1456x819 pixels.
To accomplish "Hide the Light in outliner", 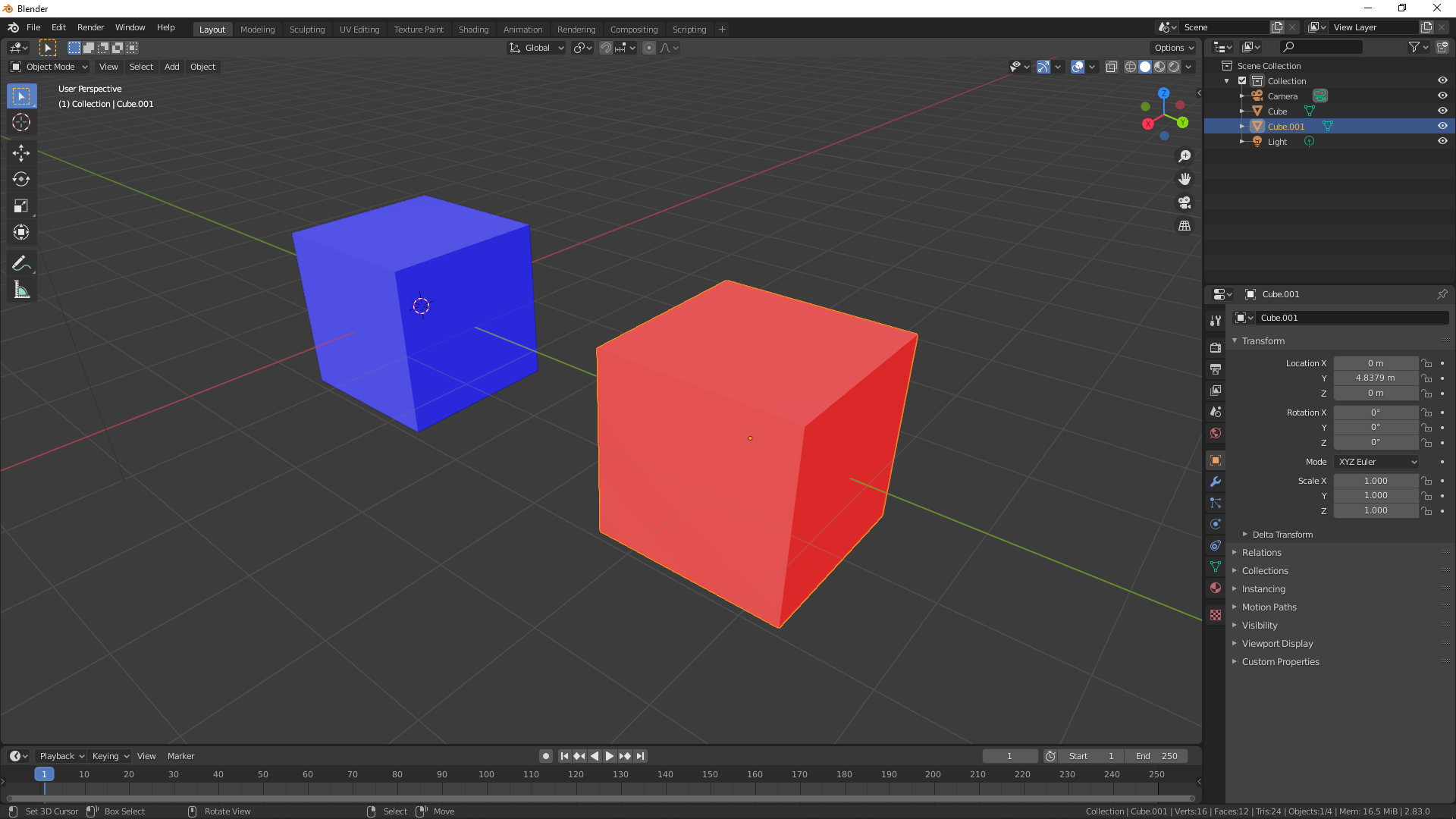I will (x=1442, y=141).
